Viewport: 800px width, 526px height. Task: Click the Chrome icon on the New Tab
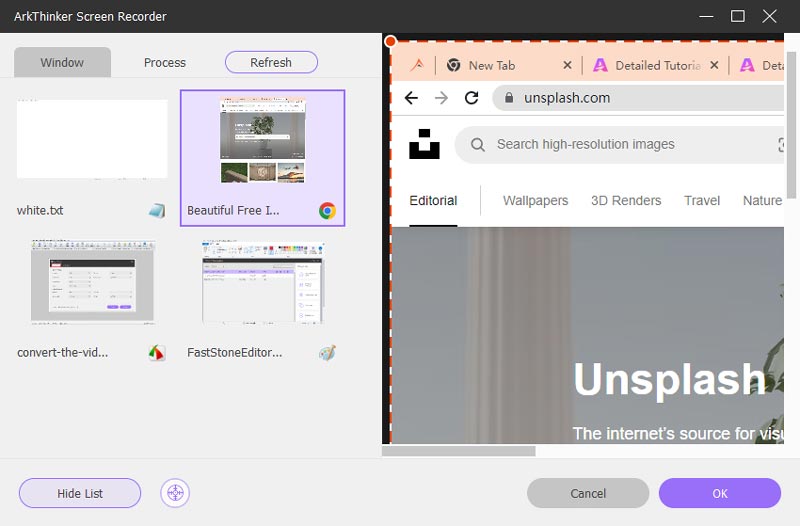point(453,65)
